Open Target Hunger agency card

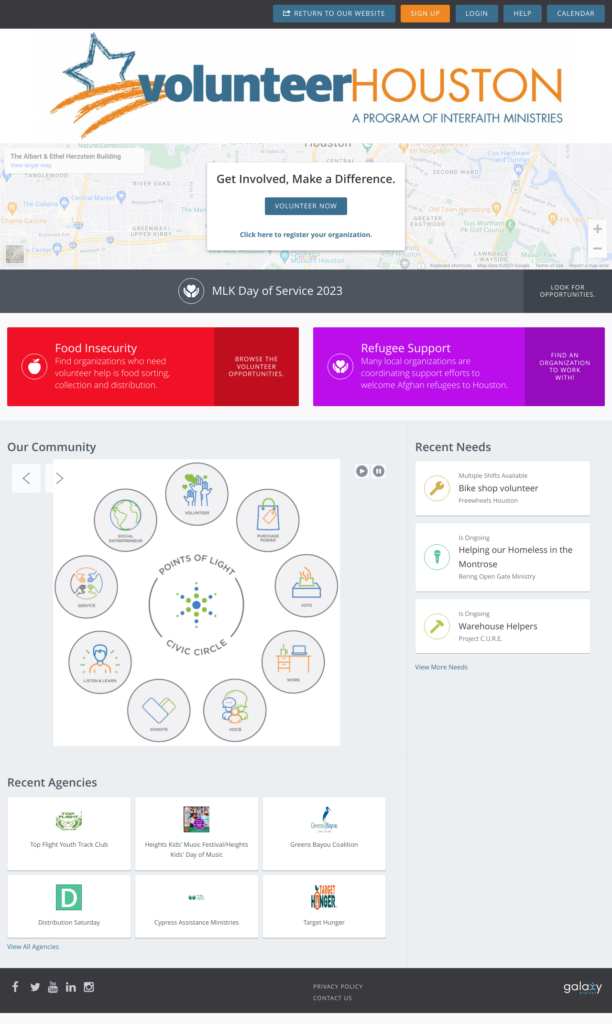pos(324,906)
